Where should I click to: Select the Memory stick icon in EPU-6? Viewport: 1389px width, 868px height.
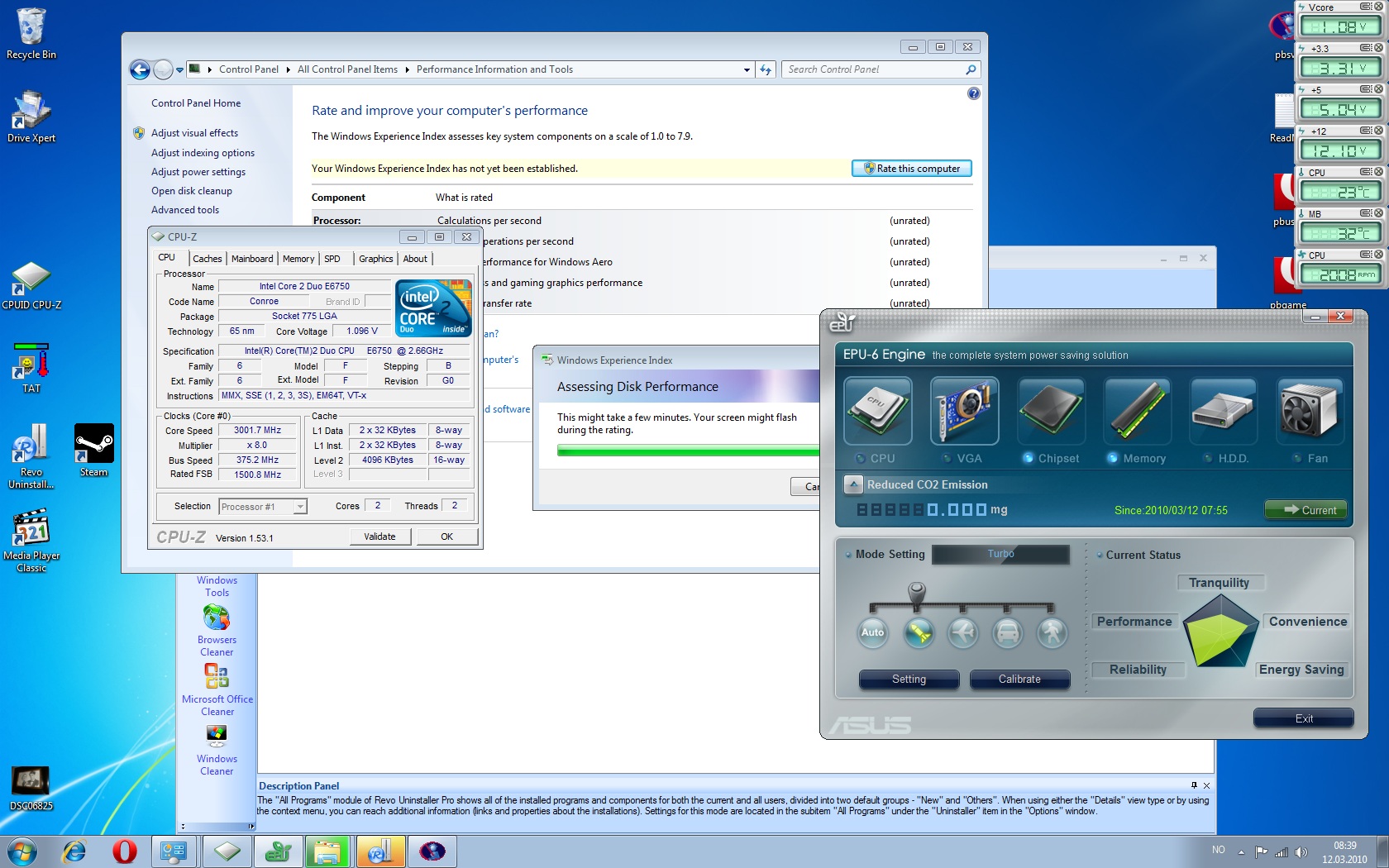click(1137, 411)
